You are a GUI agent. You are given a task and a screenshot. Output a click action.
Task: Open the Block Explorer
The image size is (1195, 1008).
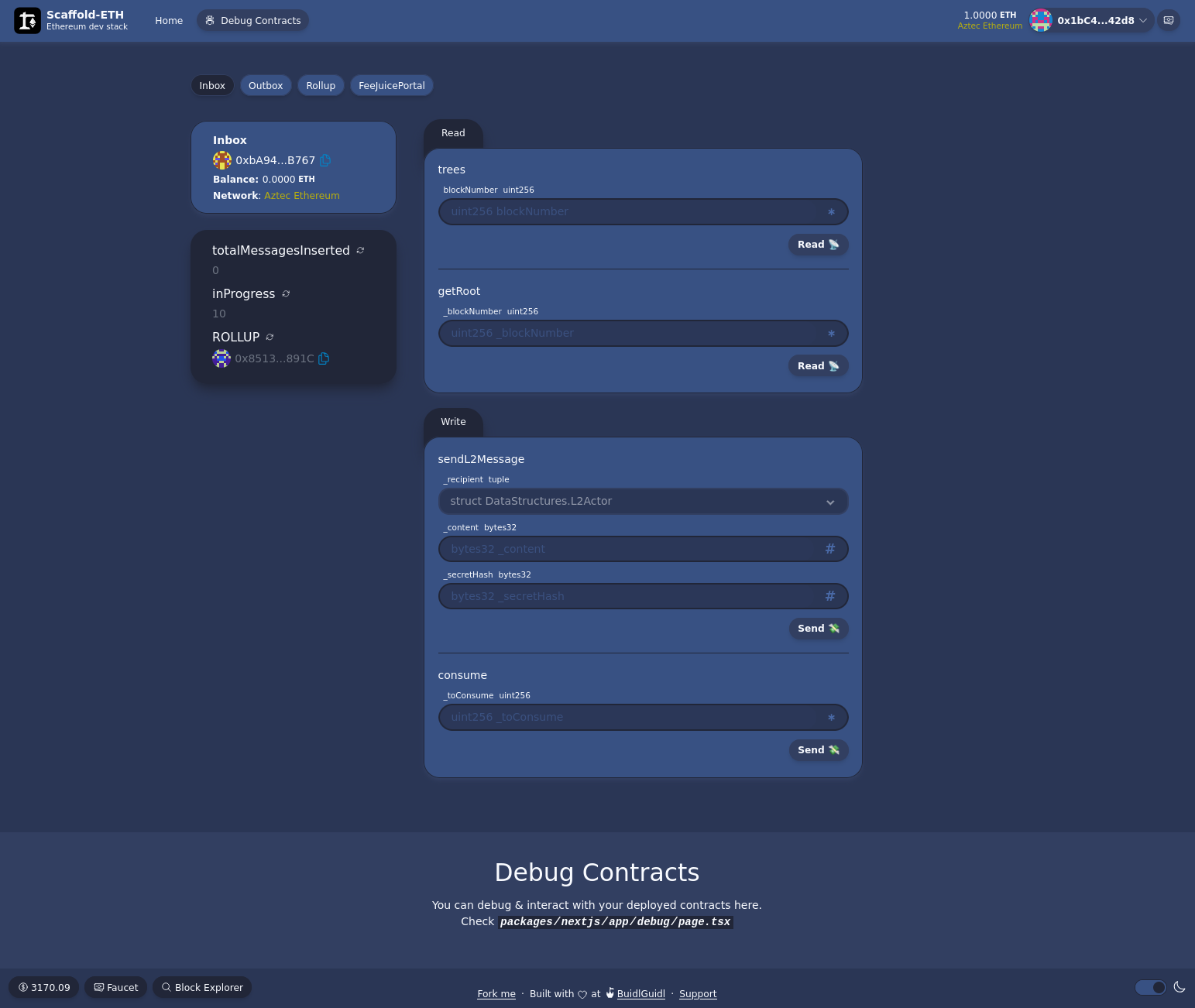[202, 987]
